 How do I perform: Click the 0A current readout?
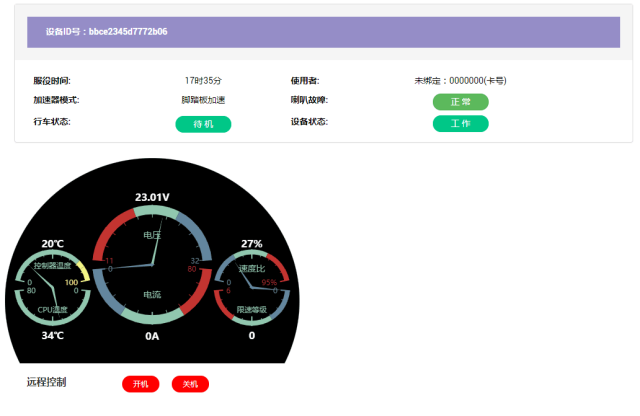pyautogui.click(x=152, y=337)
